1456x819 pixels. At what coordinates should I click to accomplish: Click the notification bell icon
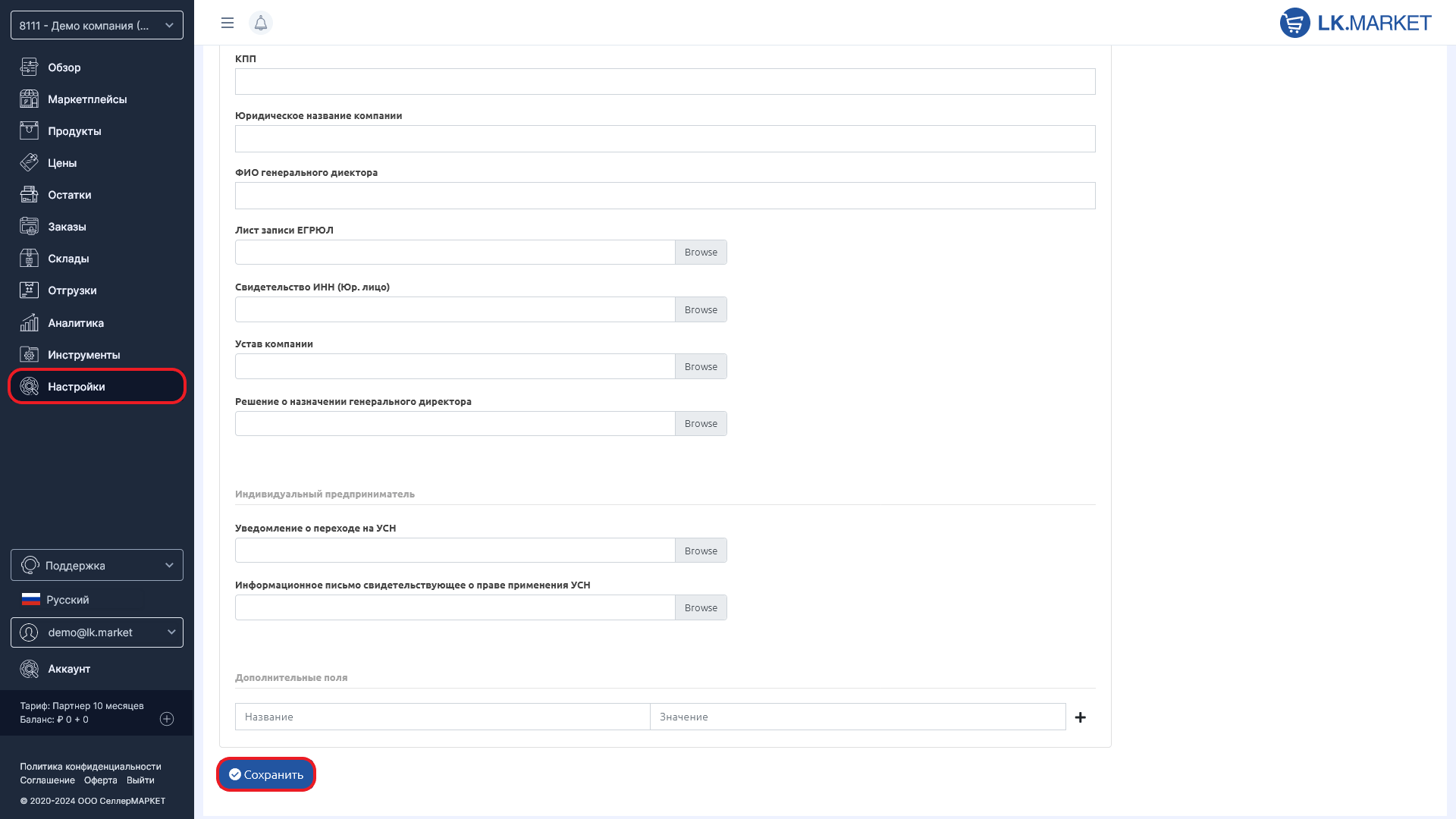[x=260, y=23]
